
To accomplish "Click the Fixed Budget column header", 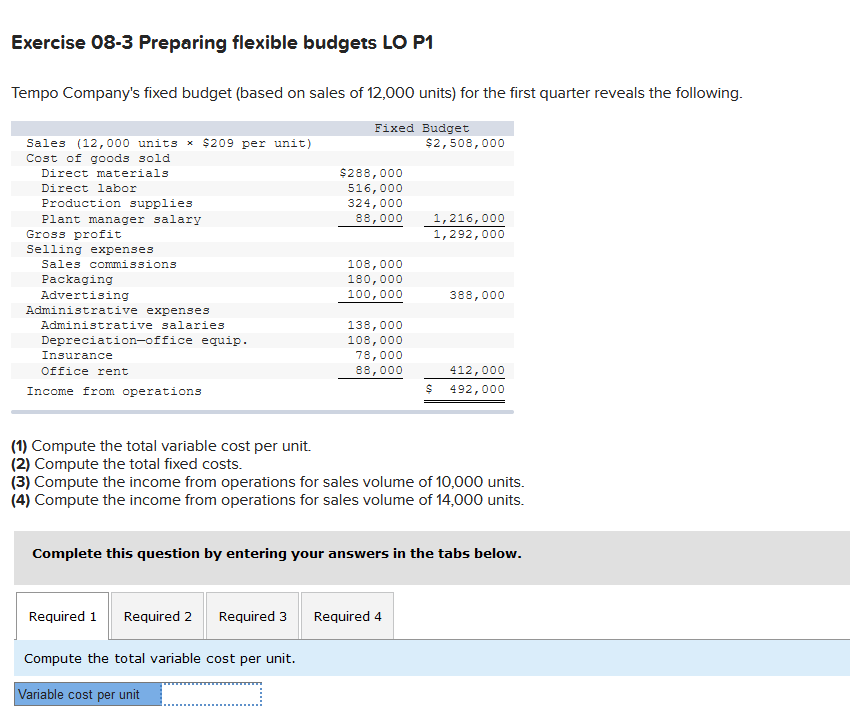I will click(420, 127).
